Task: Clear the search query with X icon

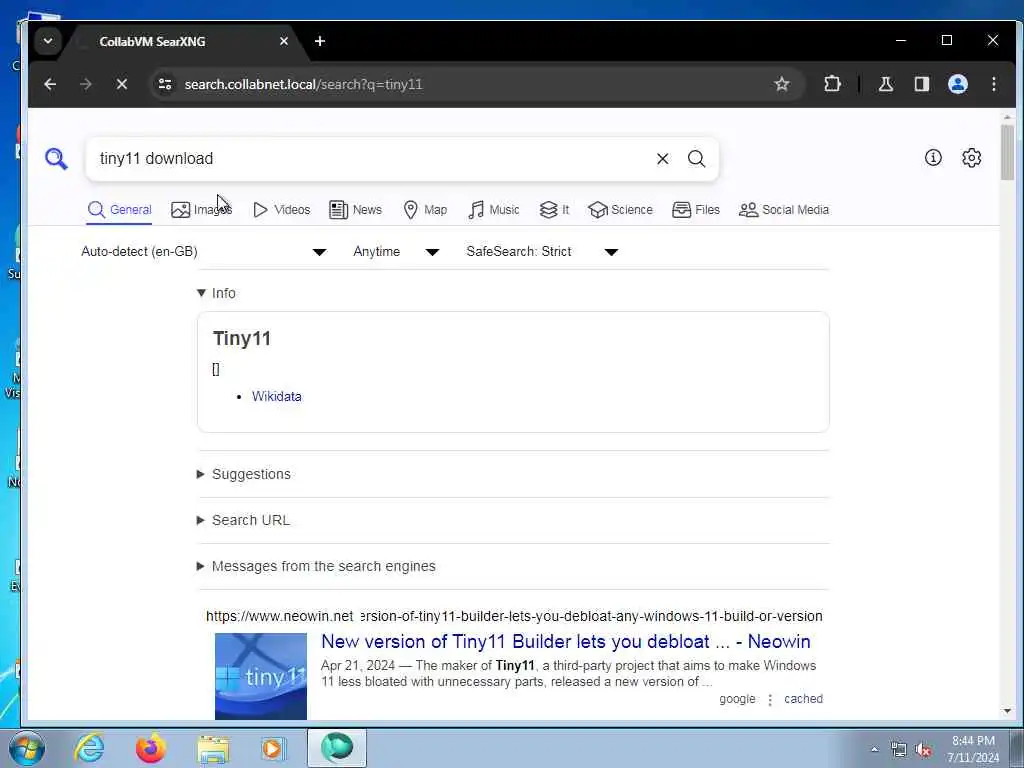Action: (x=662, y=159)
